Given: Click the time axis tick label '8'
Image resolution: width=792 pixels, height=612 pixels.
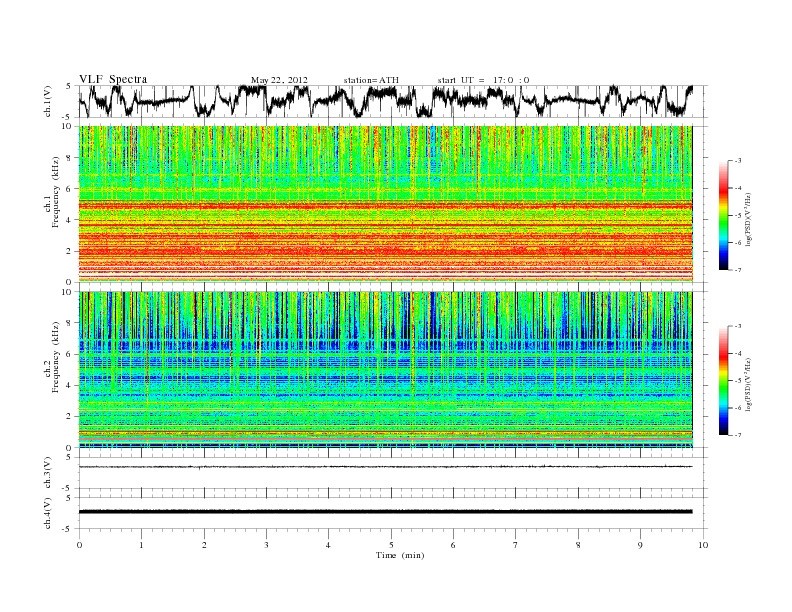Looking at the screenshot, I should tap(578, 545).
